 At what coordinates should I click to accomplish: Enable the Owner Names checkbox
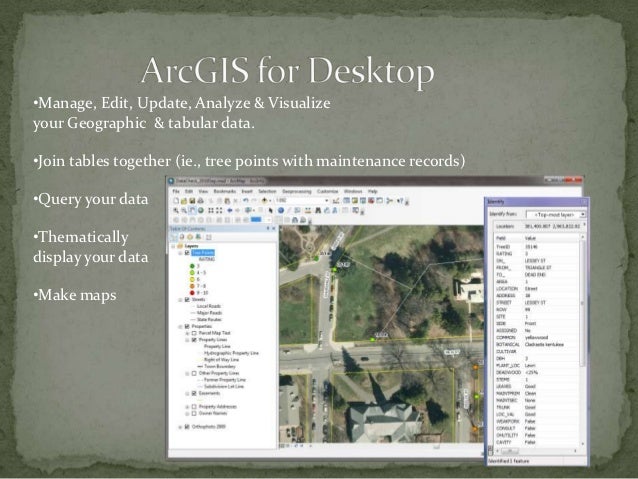pyautogui.click(x=194, y=413)
